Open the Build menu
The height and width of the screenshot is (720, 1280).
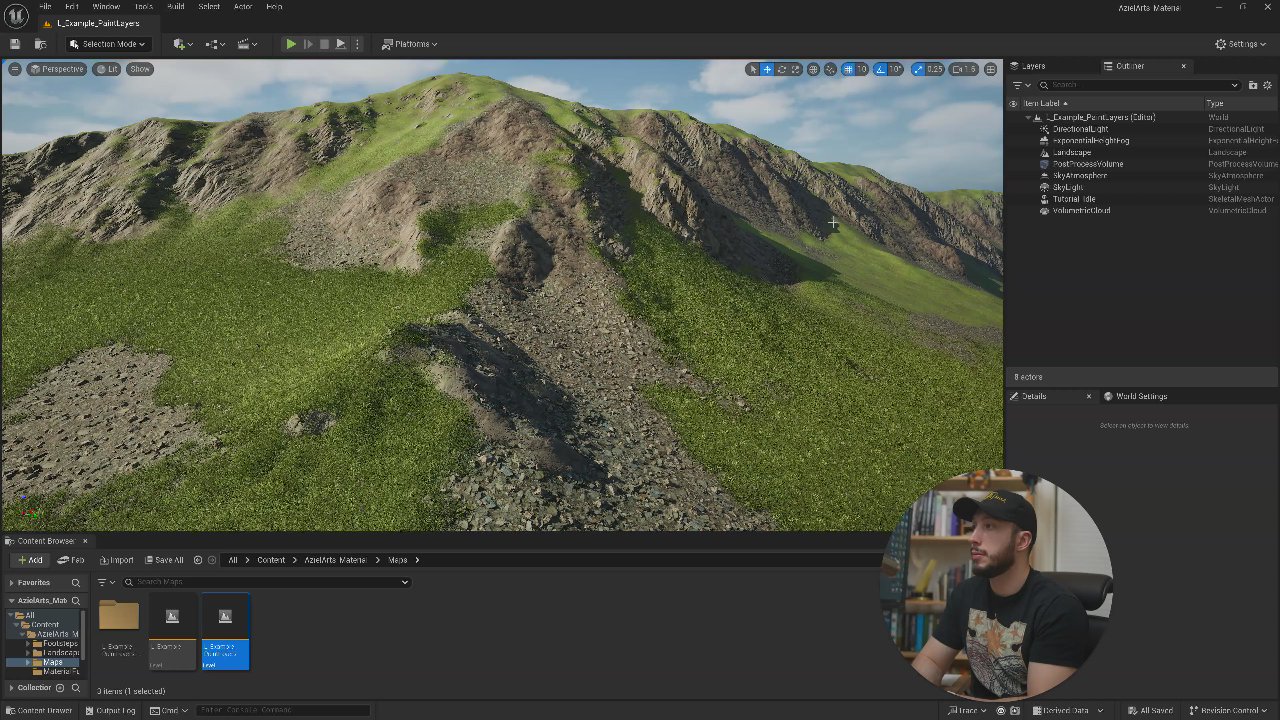pos(175,7)
